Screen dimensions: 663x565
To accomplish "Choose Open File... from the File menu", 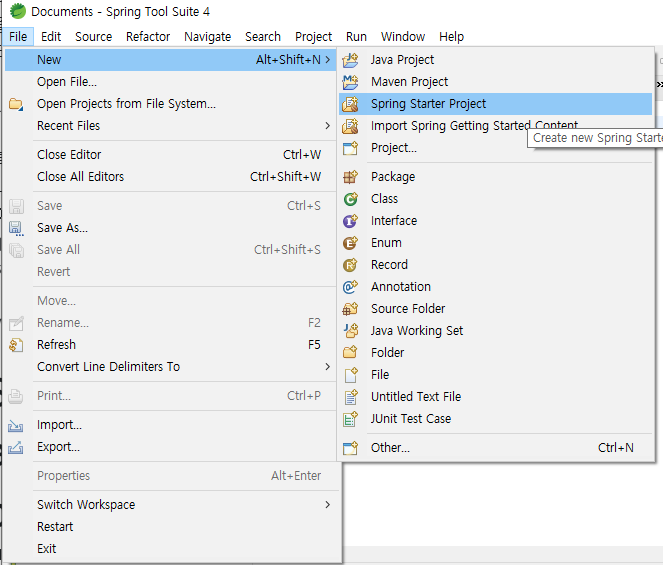I will pos(171,82).
